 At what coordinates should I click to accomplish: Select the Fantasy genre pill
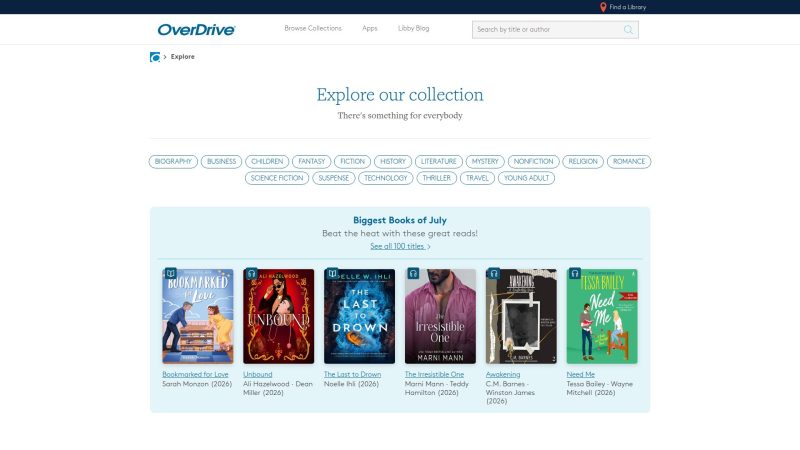312,162
